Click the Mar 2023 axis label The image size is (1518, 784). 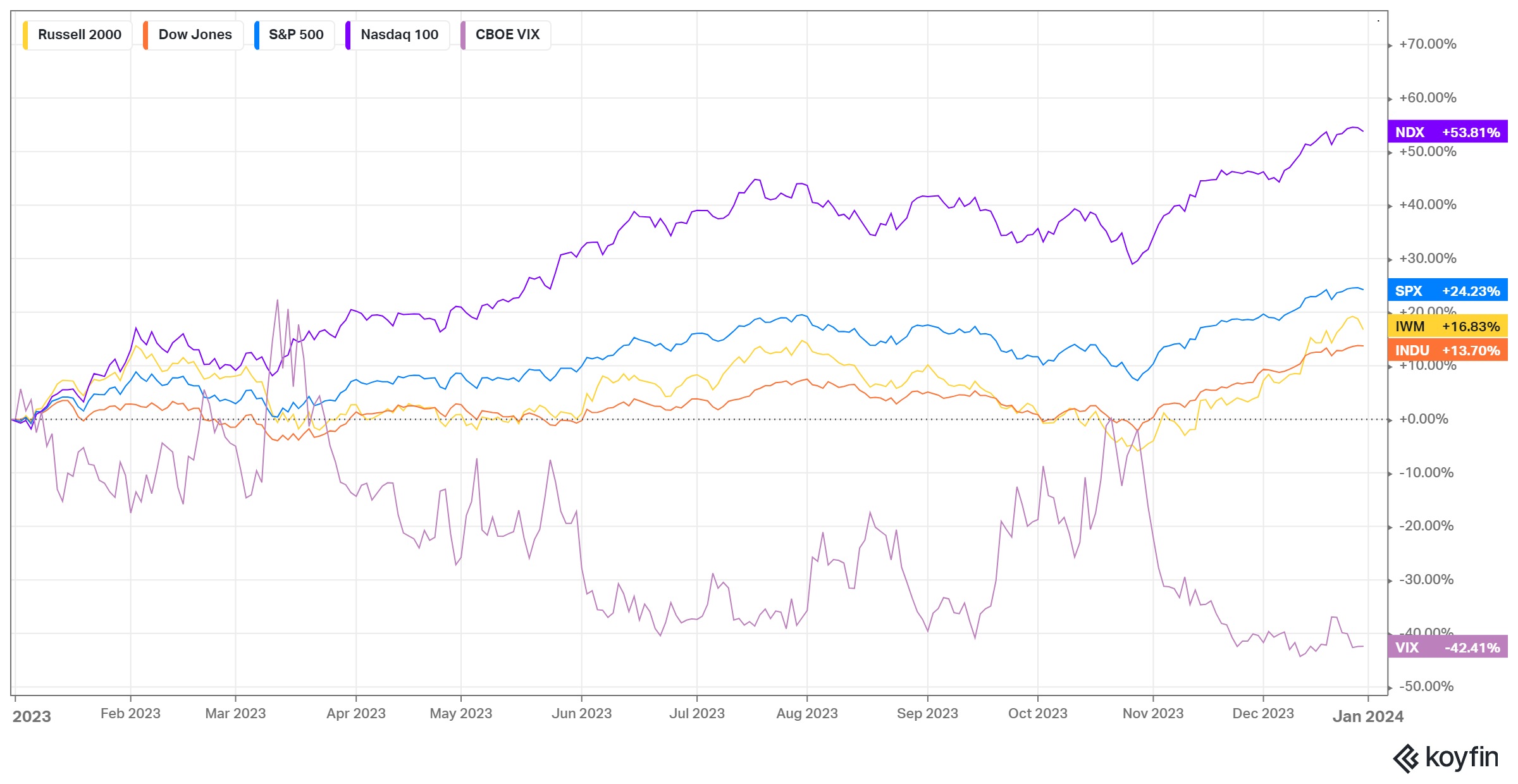pyautogui.click(x=235, y=714)
